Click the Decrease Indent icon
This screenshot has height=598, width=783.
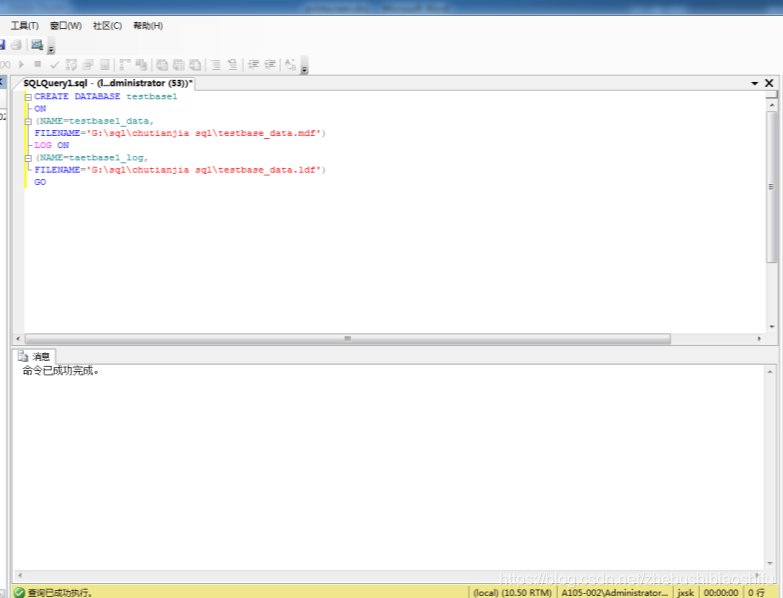[x=253, y=64]
